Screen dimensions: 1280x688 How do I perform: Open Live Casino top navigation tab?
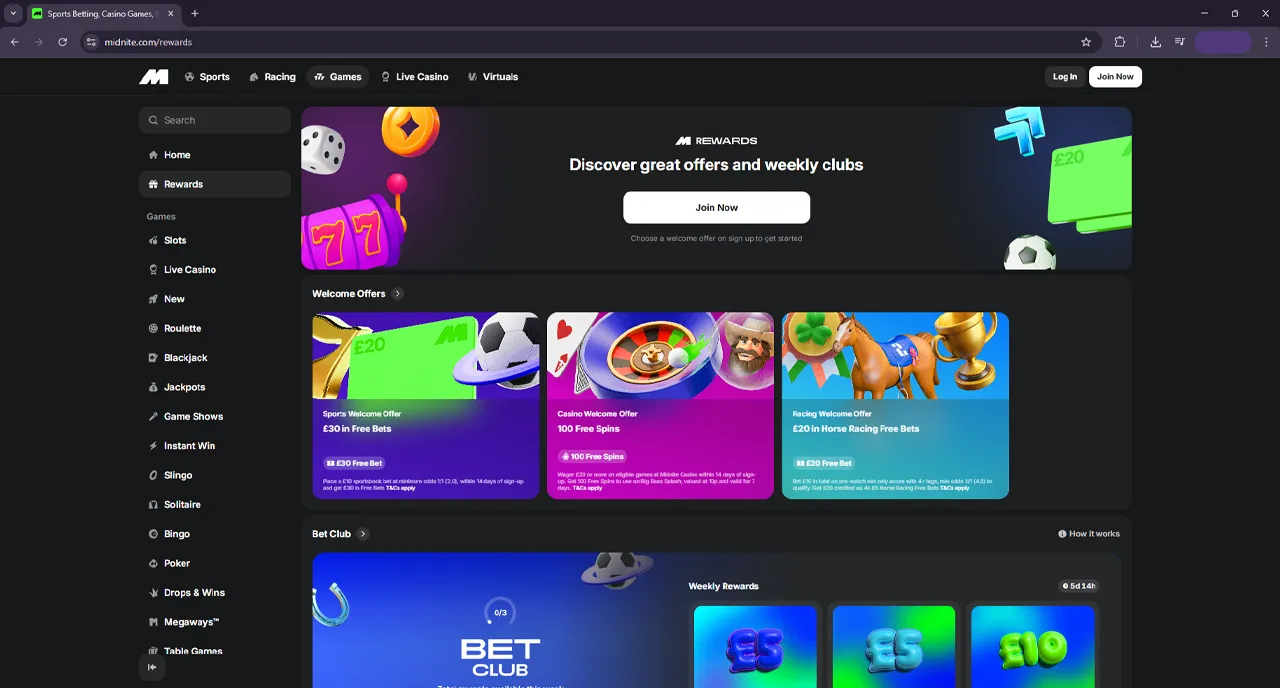415,77
